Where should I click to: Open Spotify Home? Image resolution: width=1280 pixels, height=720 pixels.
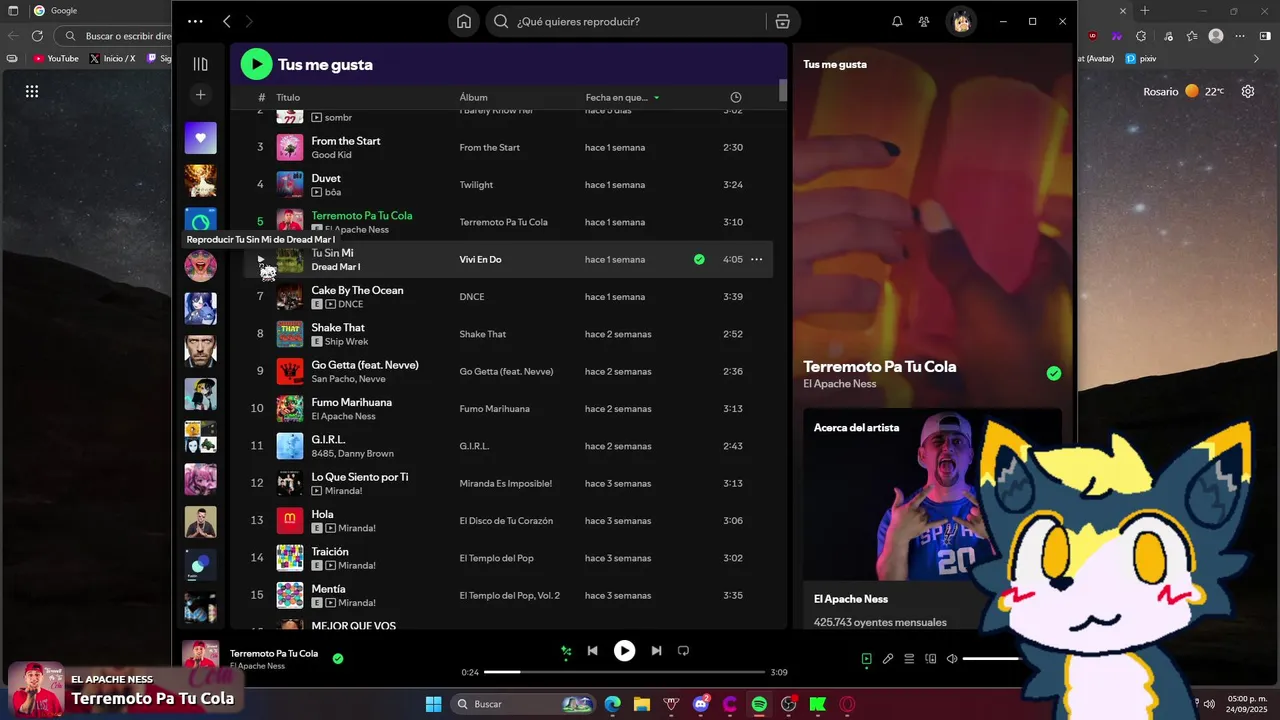(x=464, y=21)
